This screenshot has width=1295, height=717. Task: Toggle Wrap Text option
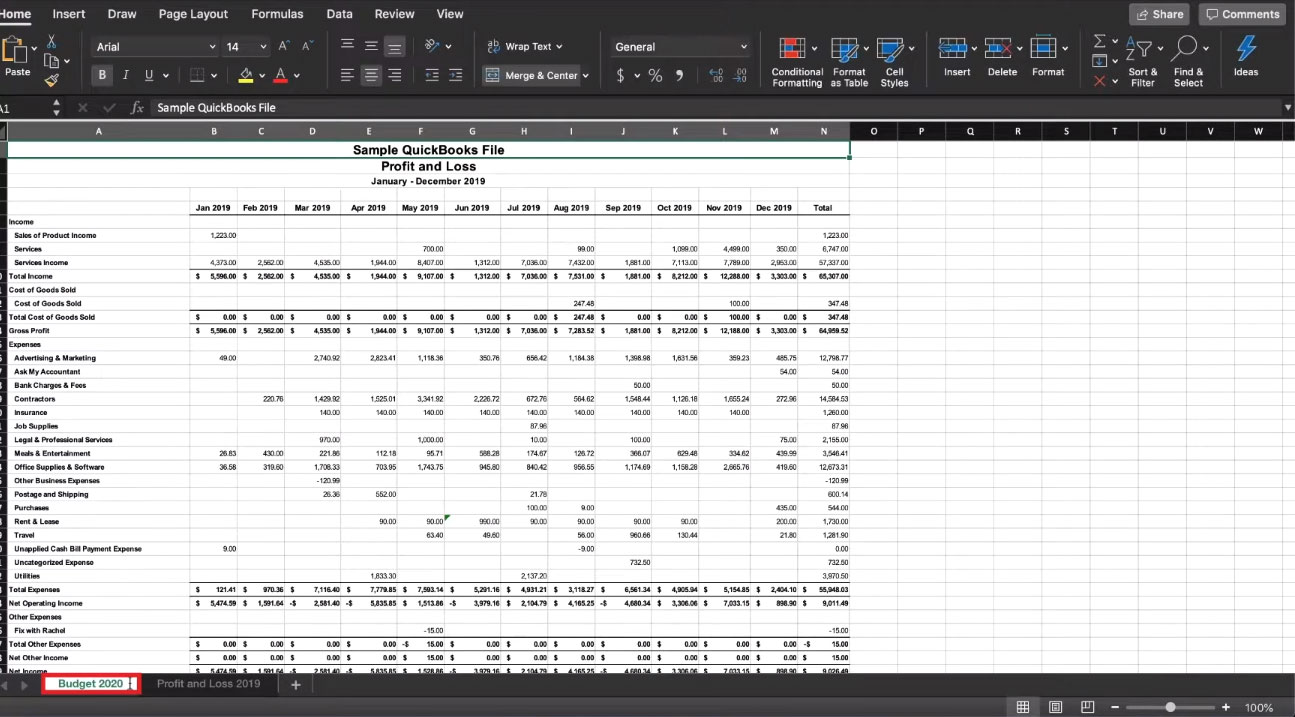pyautogui.click(x=524, y=46)
